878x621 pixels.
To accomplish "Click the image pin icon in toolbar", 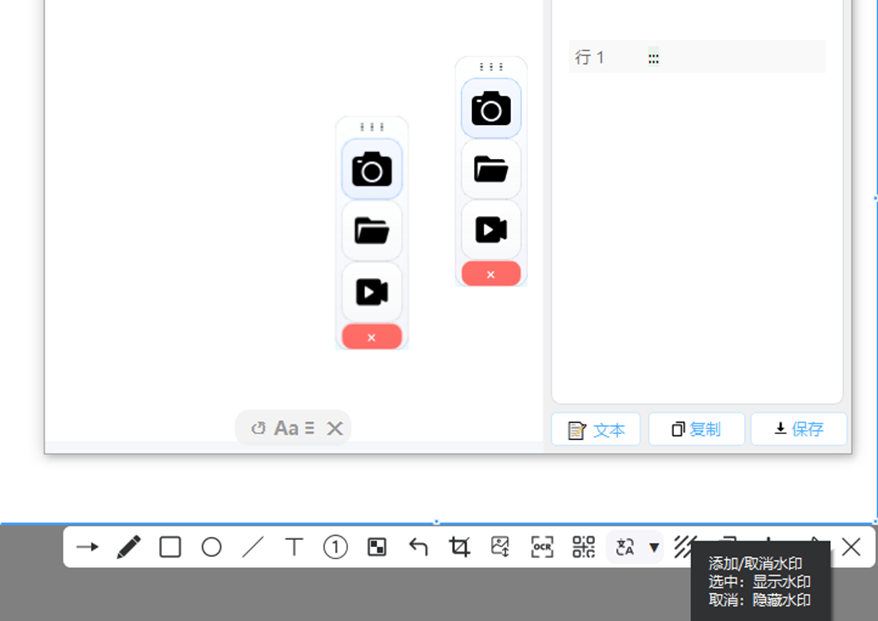I will [x=501, y=547].
